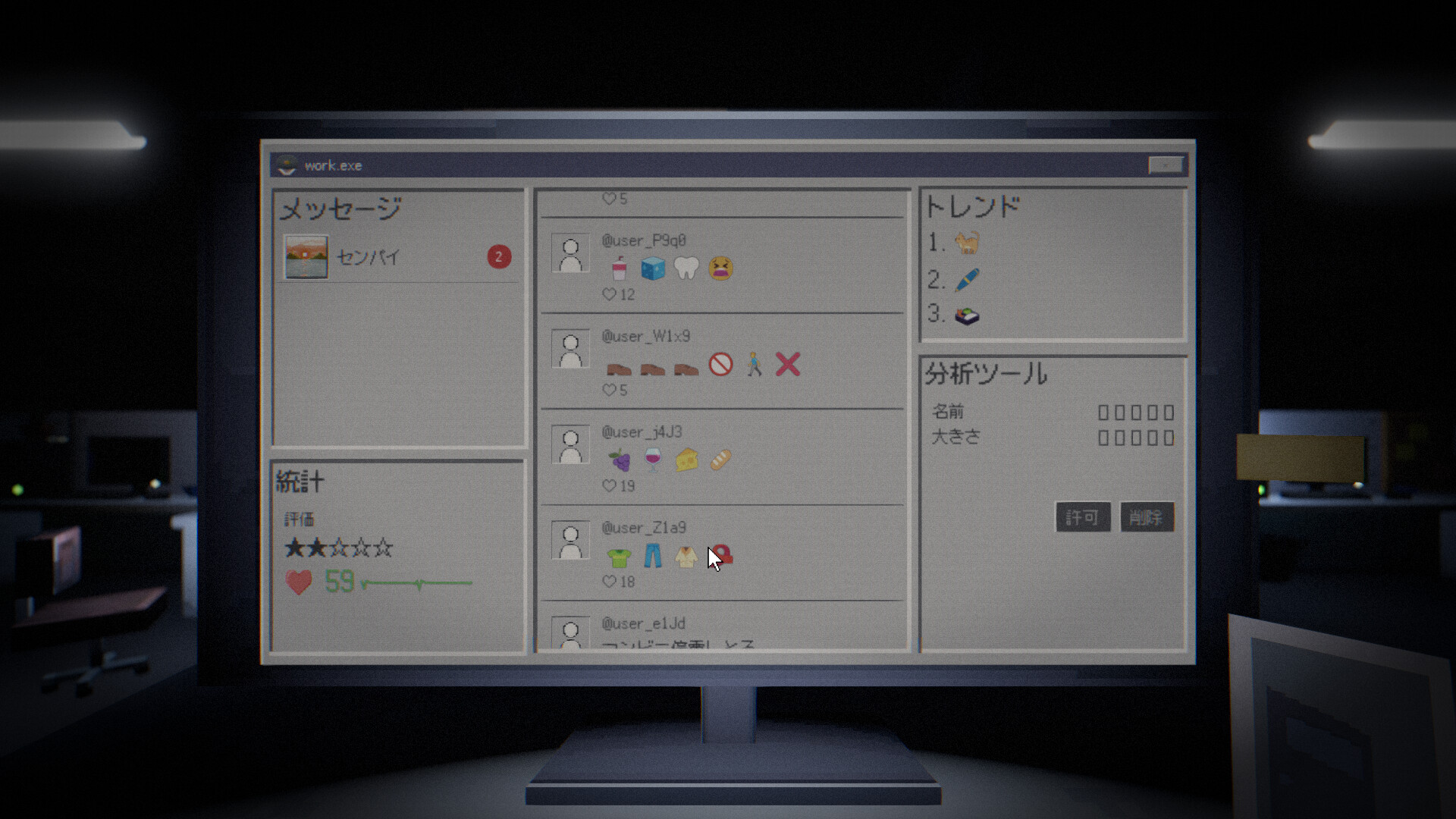1456x819 pixels.
Task: Click the bento emoji trend number 3
Action: pyautogui.click(x=967, y=315)
